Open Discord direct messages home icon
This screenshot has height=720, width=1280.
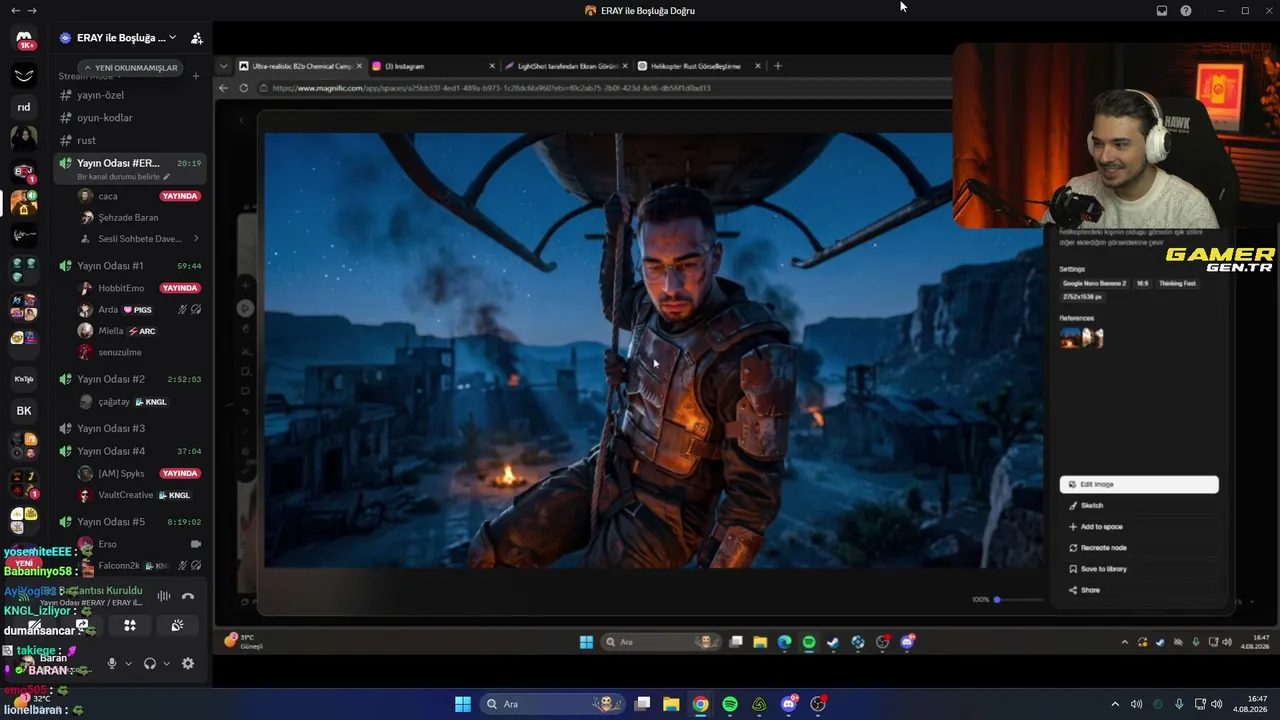pos(24,39)
